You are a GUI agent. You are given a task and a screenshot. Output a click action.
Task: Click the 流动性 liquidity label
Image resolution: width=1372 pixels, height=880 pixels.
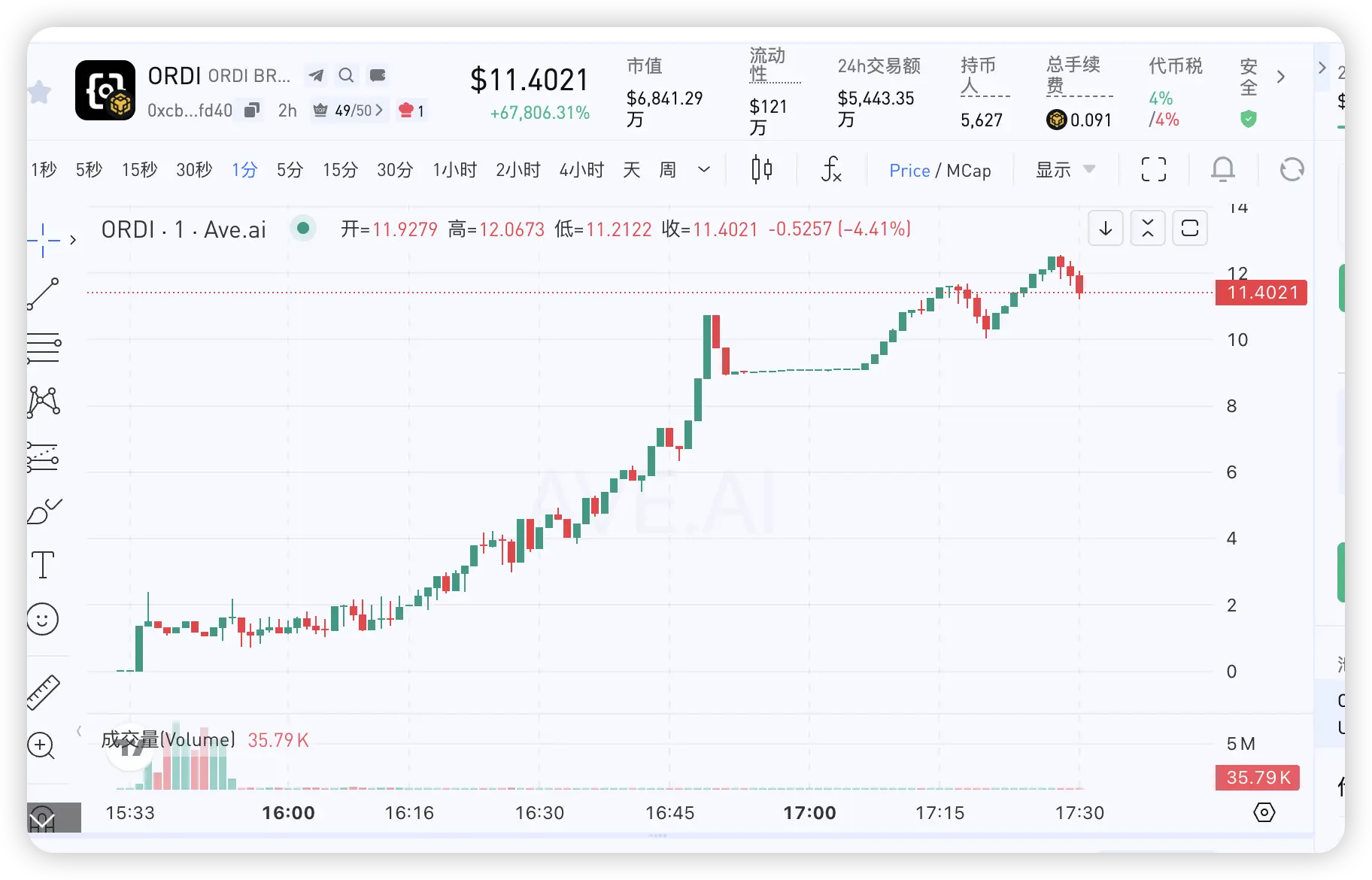[768, 65]
